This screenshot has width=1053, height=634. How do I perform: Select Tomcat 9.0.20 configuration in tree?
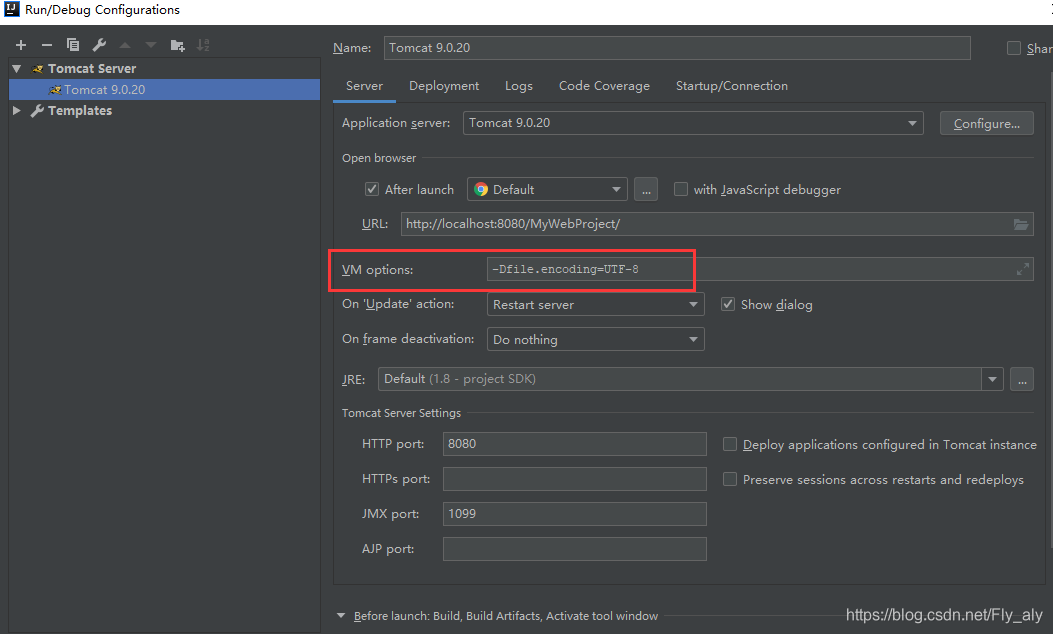[165, 89]
